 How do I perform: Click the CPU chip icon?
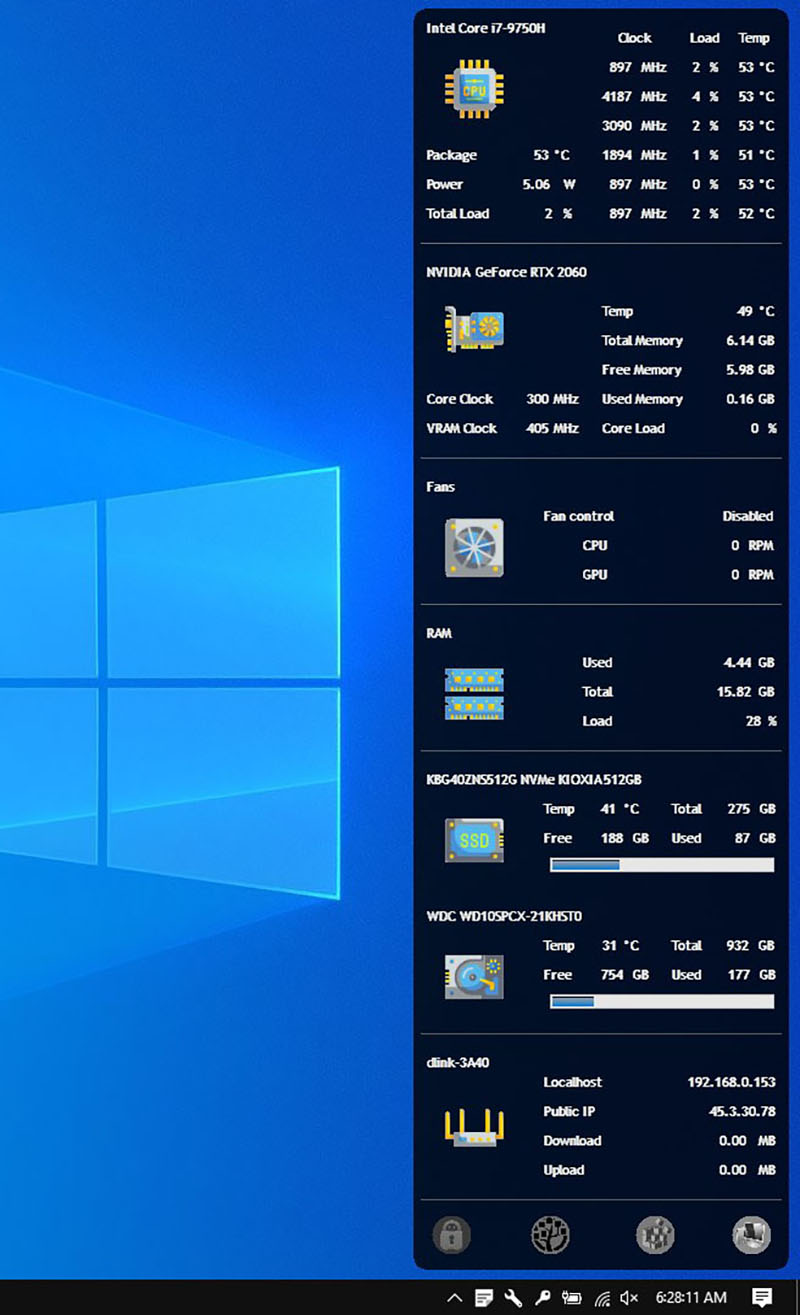(x=474, y=90)
